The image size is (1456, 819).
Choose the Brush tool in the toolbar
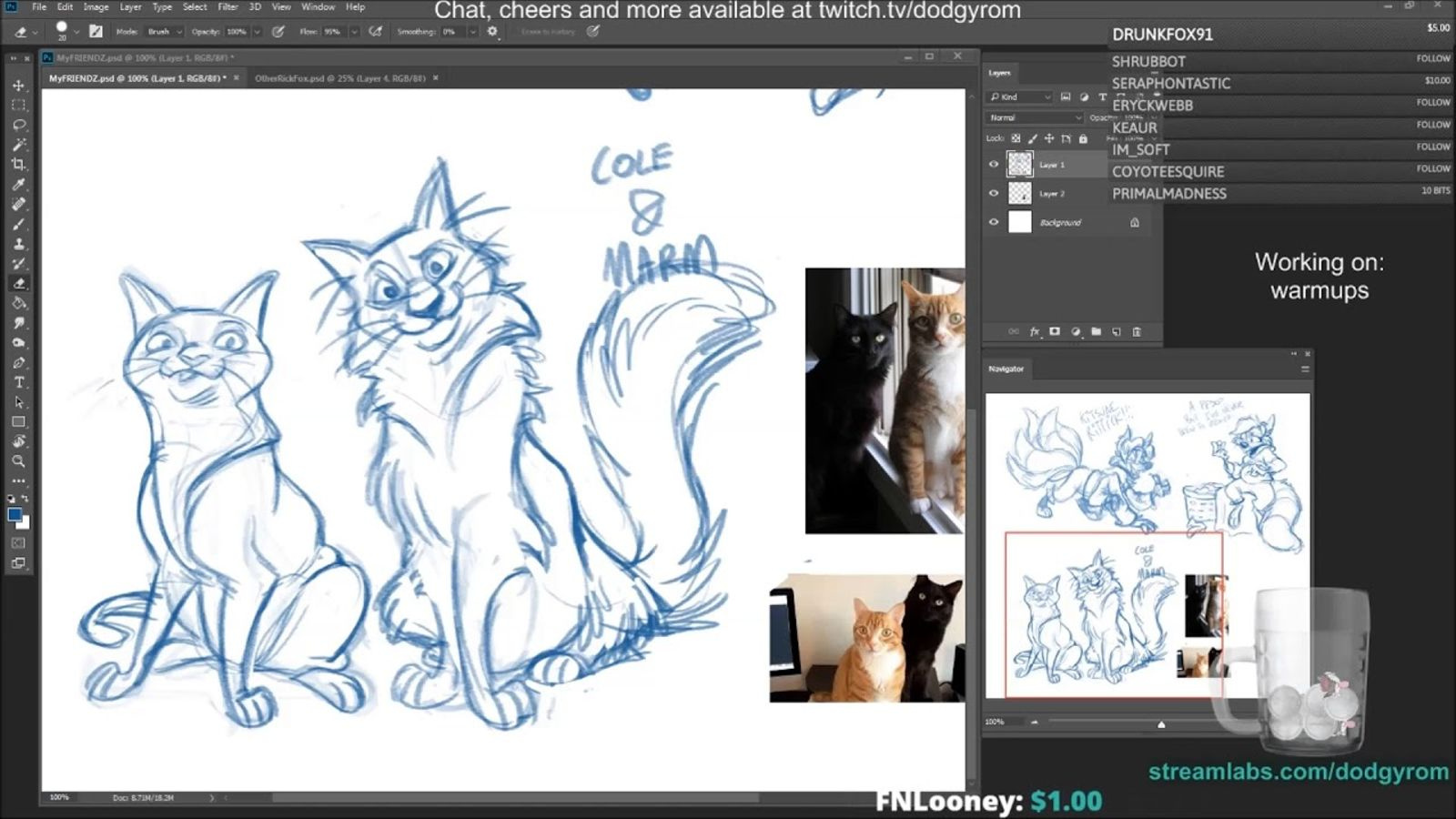pyautogui.click(x=18, y=225)
